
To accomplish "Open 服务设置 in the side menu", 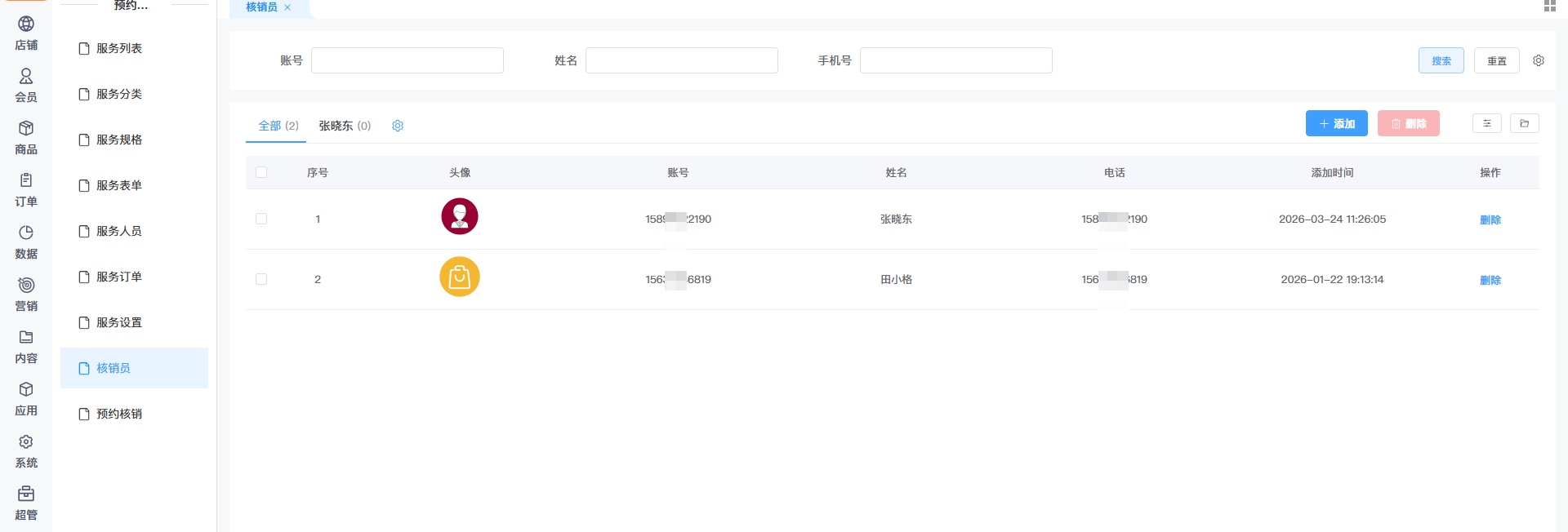I will click(135, 322).
